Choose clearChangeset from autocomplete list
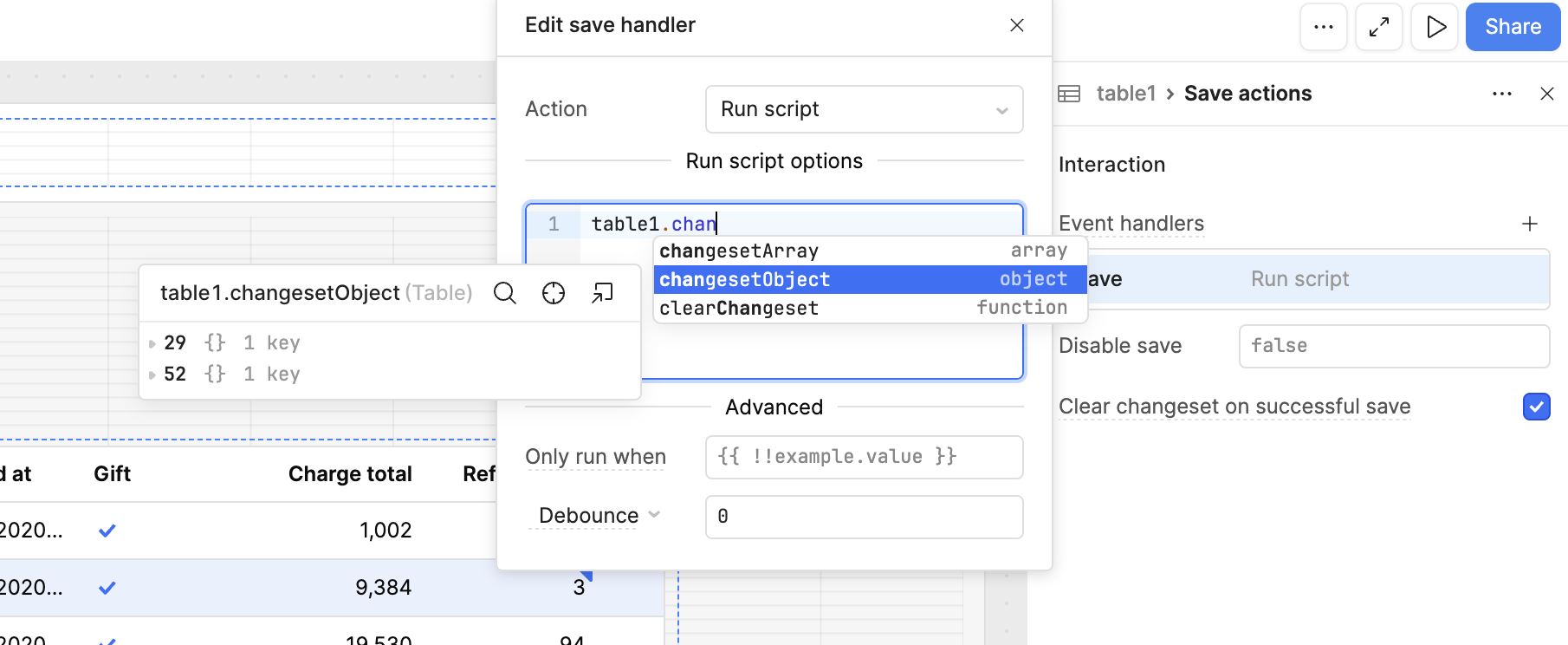The width and height of the screenshot is (1568, 645). (738, 309)
